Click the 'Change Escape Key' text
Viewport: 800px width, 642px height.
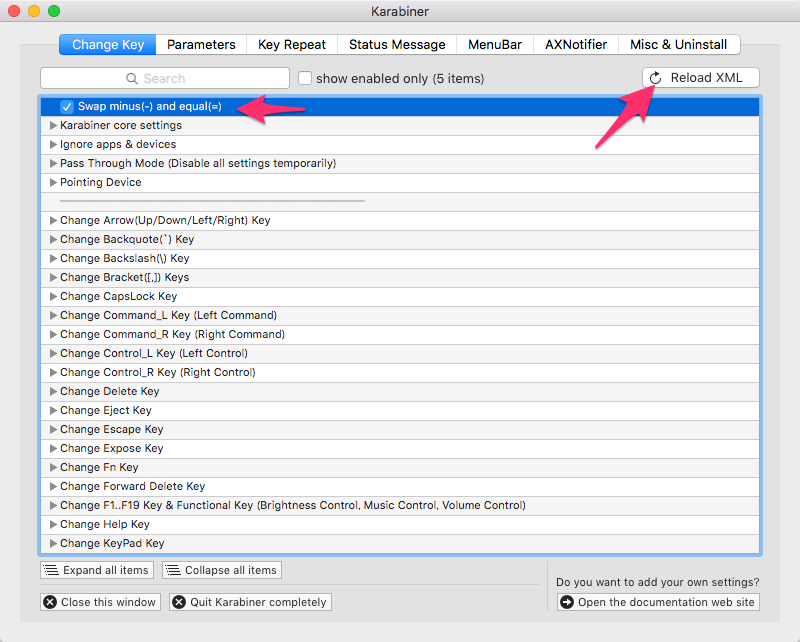(112, 429)
